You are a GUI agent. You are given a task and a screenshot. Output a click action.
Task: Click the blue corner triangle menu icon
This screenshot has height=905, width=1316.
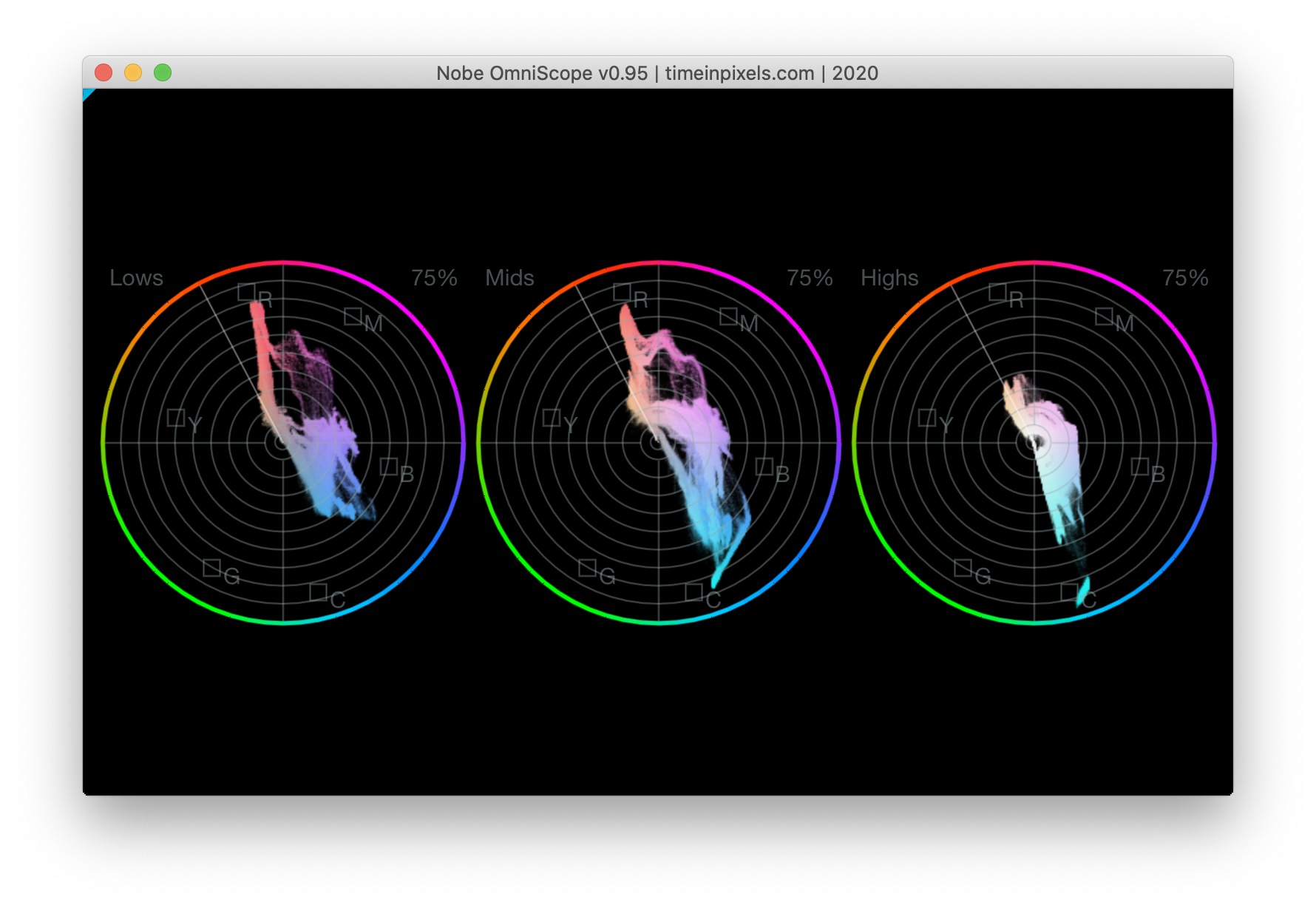tap(87, 93)
